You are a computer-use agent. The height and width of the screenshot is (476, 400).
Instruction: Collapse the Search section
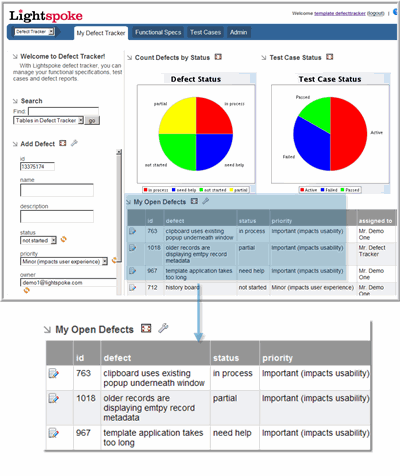(x=15, y=101)
